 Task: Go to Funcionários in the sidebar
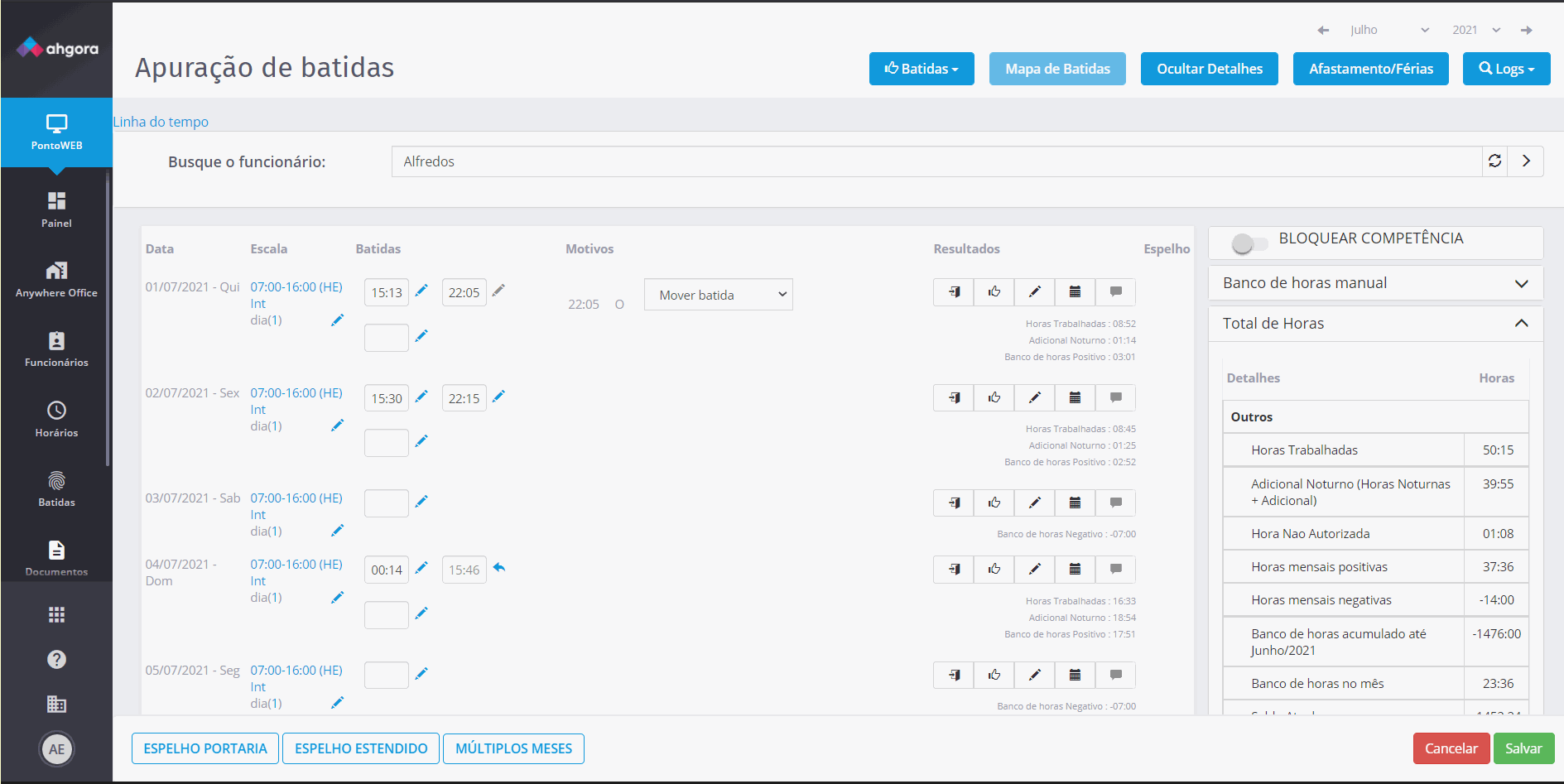coord(56,349)
